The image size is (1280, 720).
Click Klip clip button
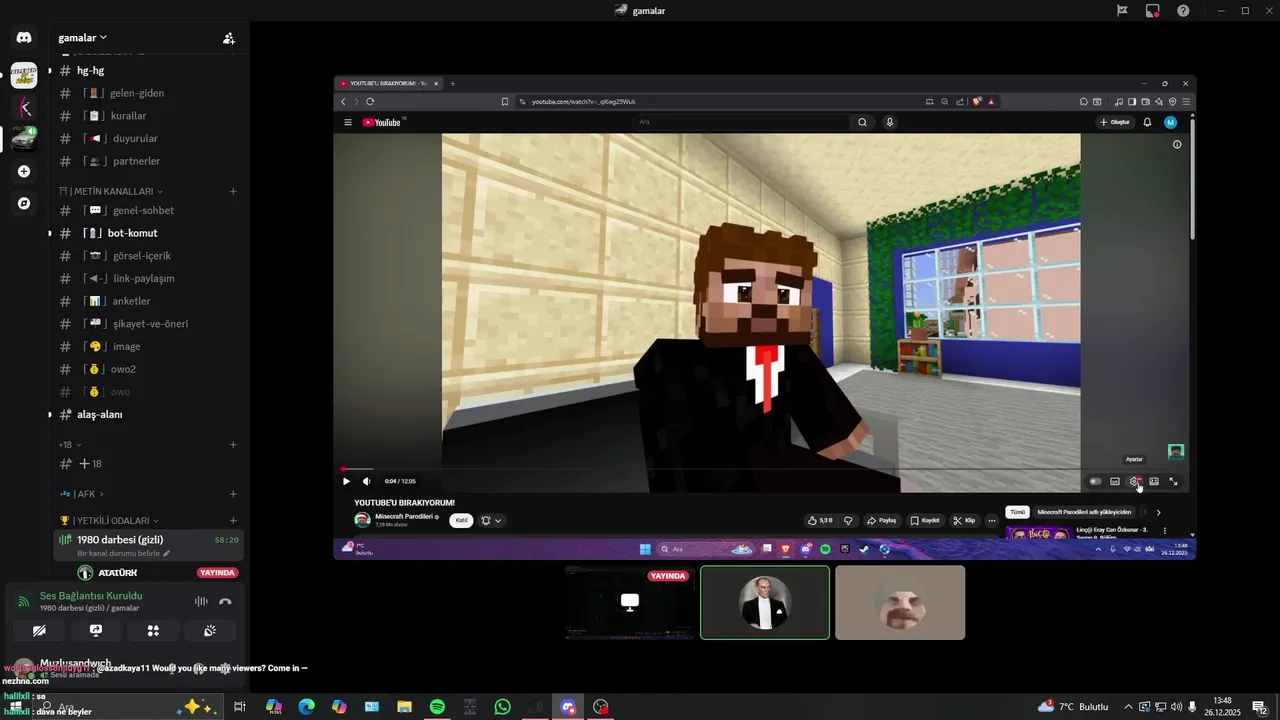click(x=964, y=520)
